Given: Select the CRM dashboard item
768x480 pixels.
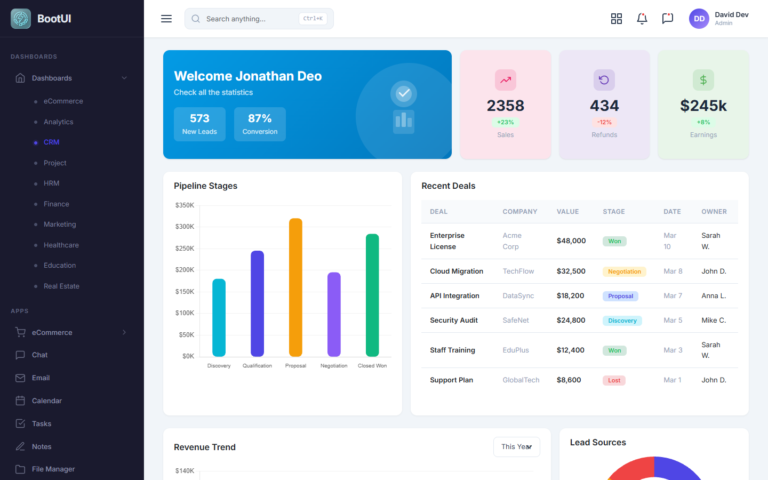Looking at the screenshot, I should tap(51, 142).
